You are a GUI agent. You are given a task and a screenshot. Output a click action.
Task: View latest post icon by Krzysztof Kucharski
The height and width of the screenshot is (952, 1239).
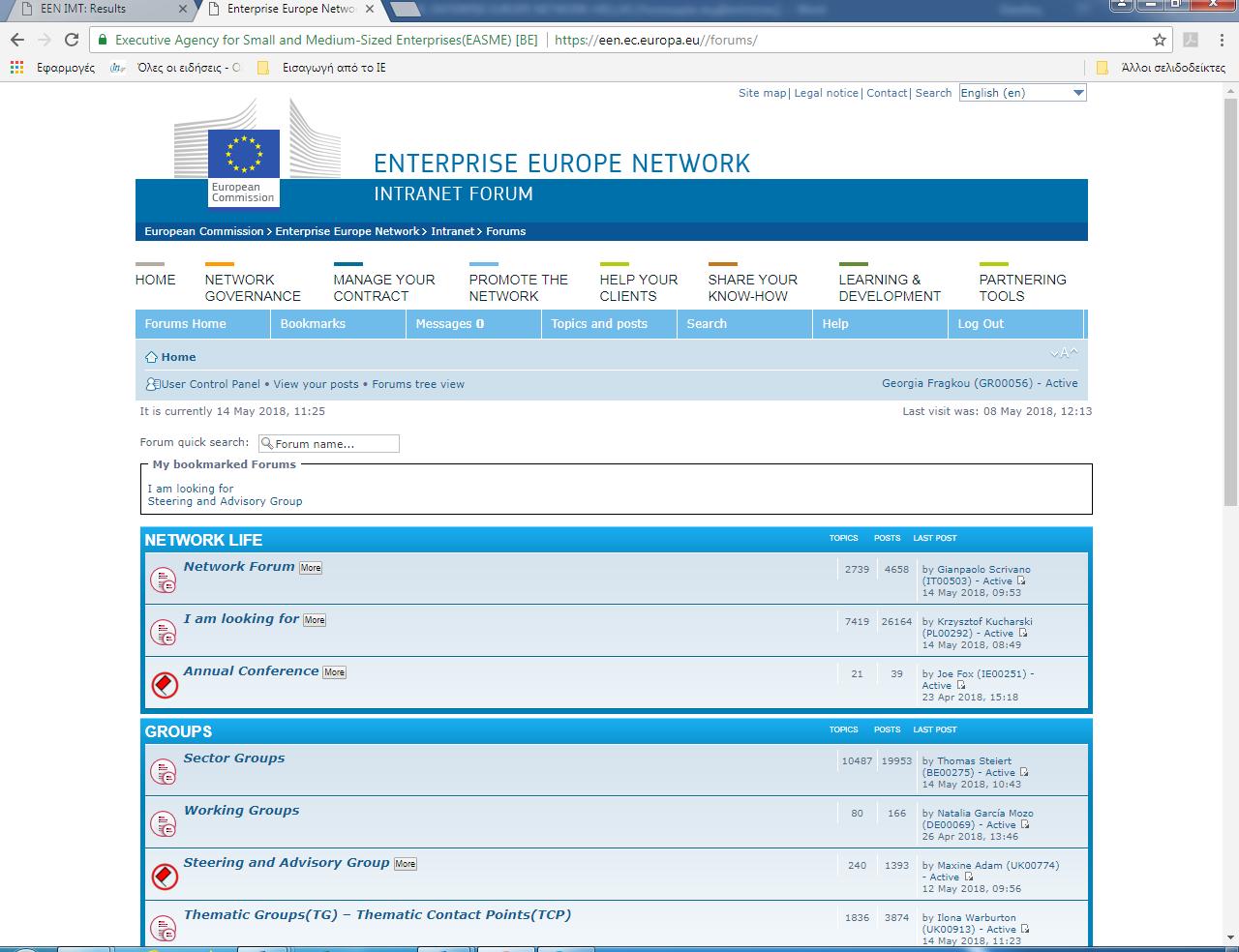click(x=1022, y=634)
